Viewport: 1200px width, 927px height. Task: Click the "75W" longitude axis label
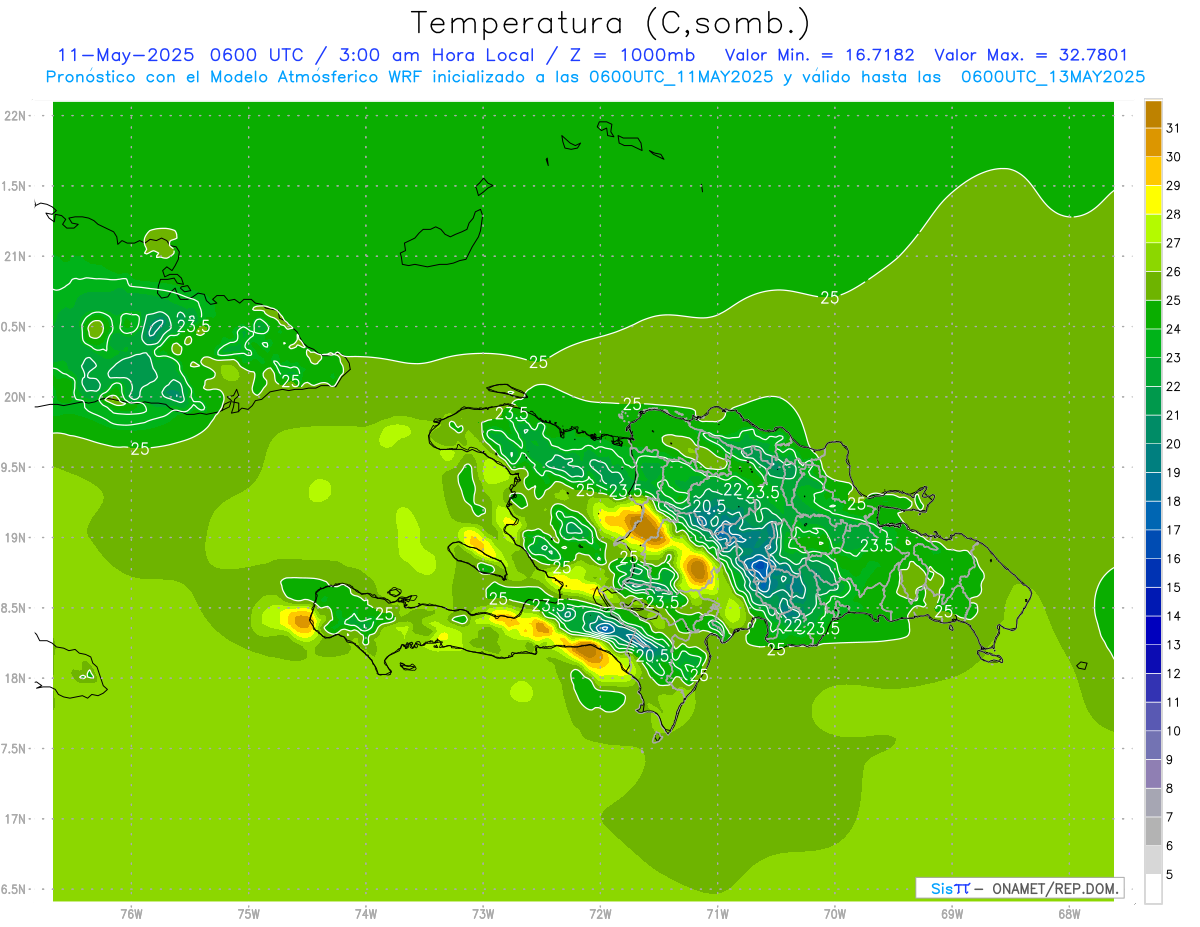coord(249,914)
